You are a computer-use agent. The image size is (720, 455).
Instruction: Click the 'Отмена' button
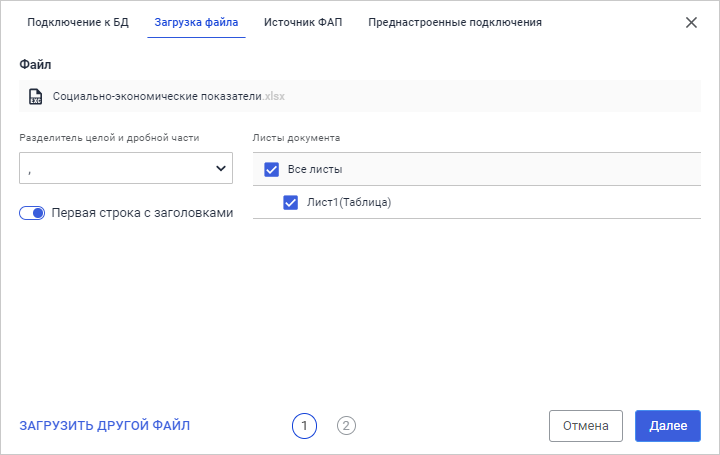pyautogui.click(x=586, y=426)
